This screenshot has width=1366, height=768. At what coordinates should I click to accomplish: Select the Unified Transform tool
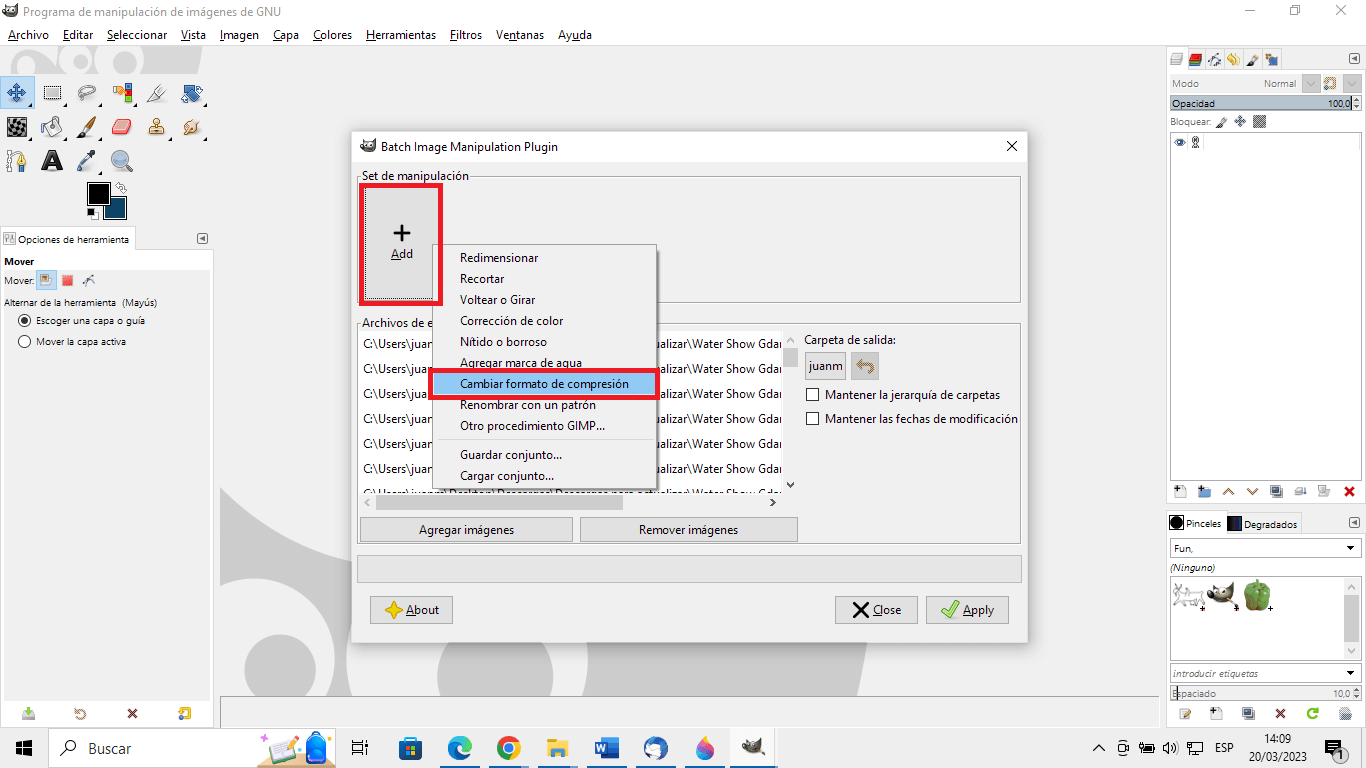click(192, 94)
